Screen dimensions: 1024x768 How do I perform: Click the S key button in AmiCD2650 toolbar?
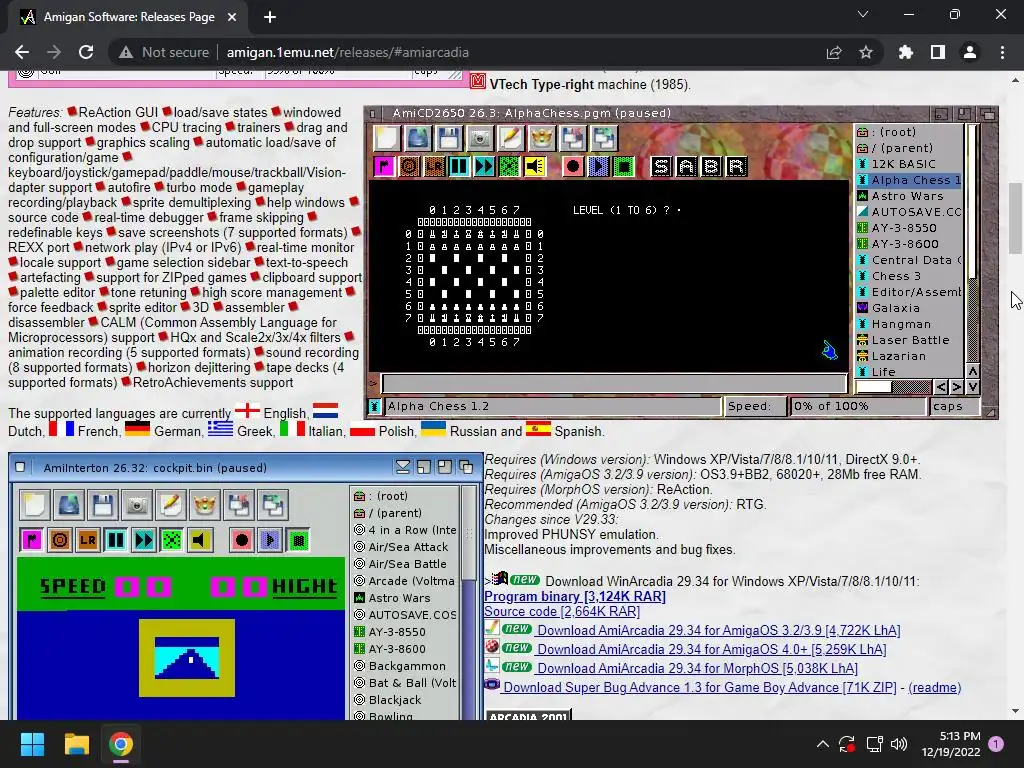[x=661, y=167]
